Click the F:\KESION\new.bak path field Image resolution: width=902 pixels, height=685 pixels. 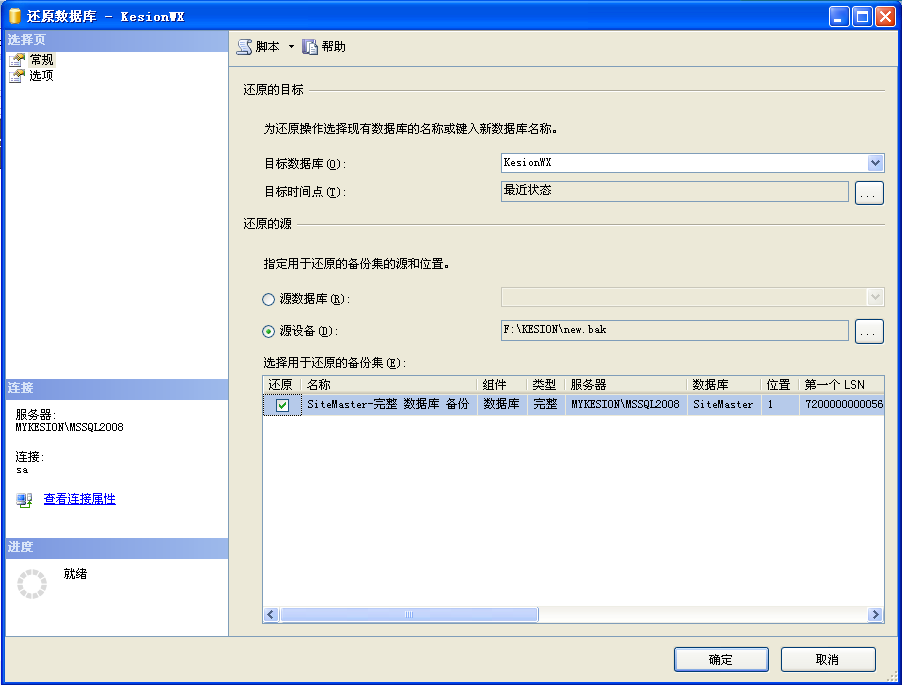674,330
